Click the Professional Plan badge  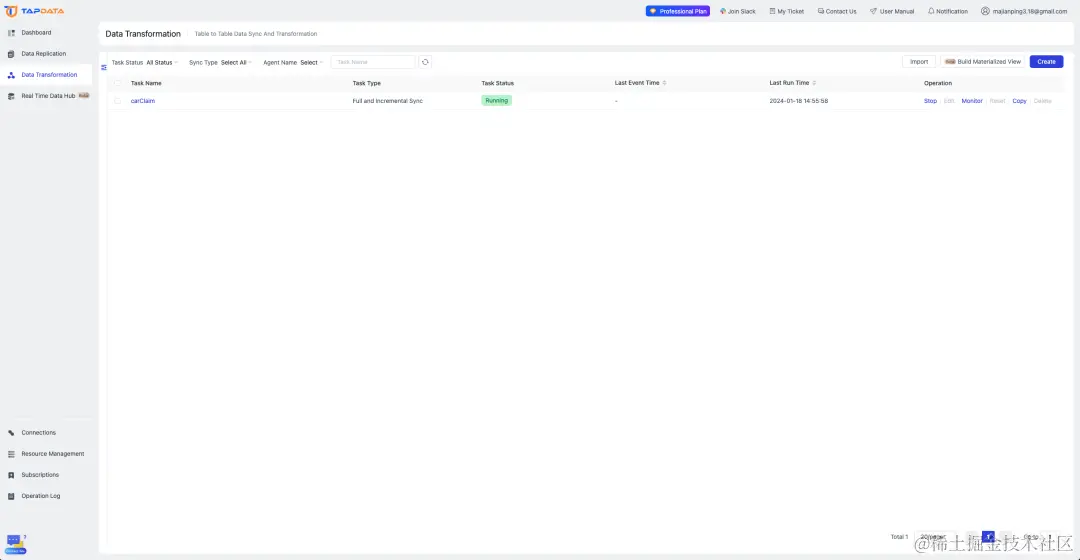(x=678, y=11)
